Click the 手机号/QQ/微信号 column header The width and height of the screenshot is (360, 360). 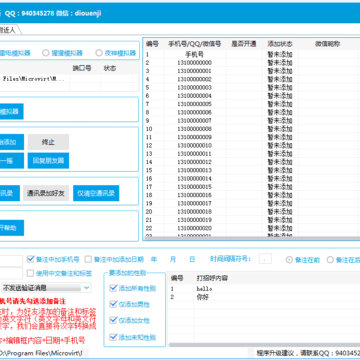click(195, 44)
